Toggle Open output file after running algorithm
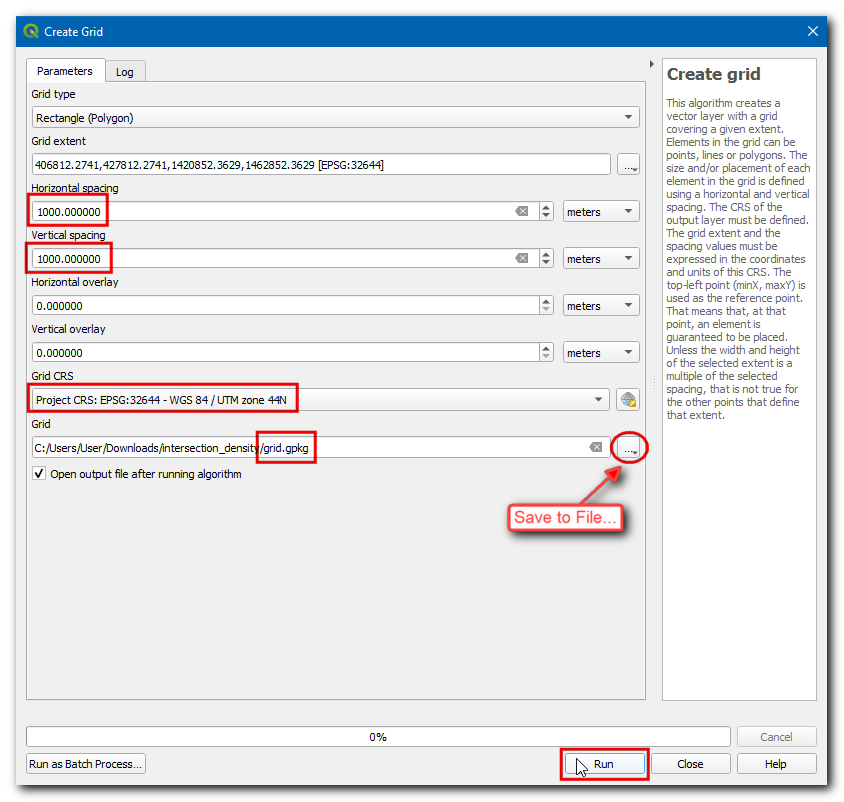The width and height of the screenshot is (844, 802). pyautogui.click(x=40, y=474)
